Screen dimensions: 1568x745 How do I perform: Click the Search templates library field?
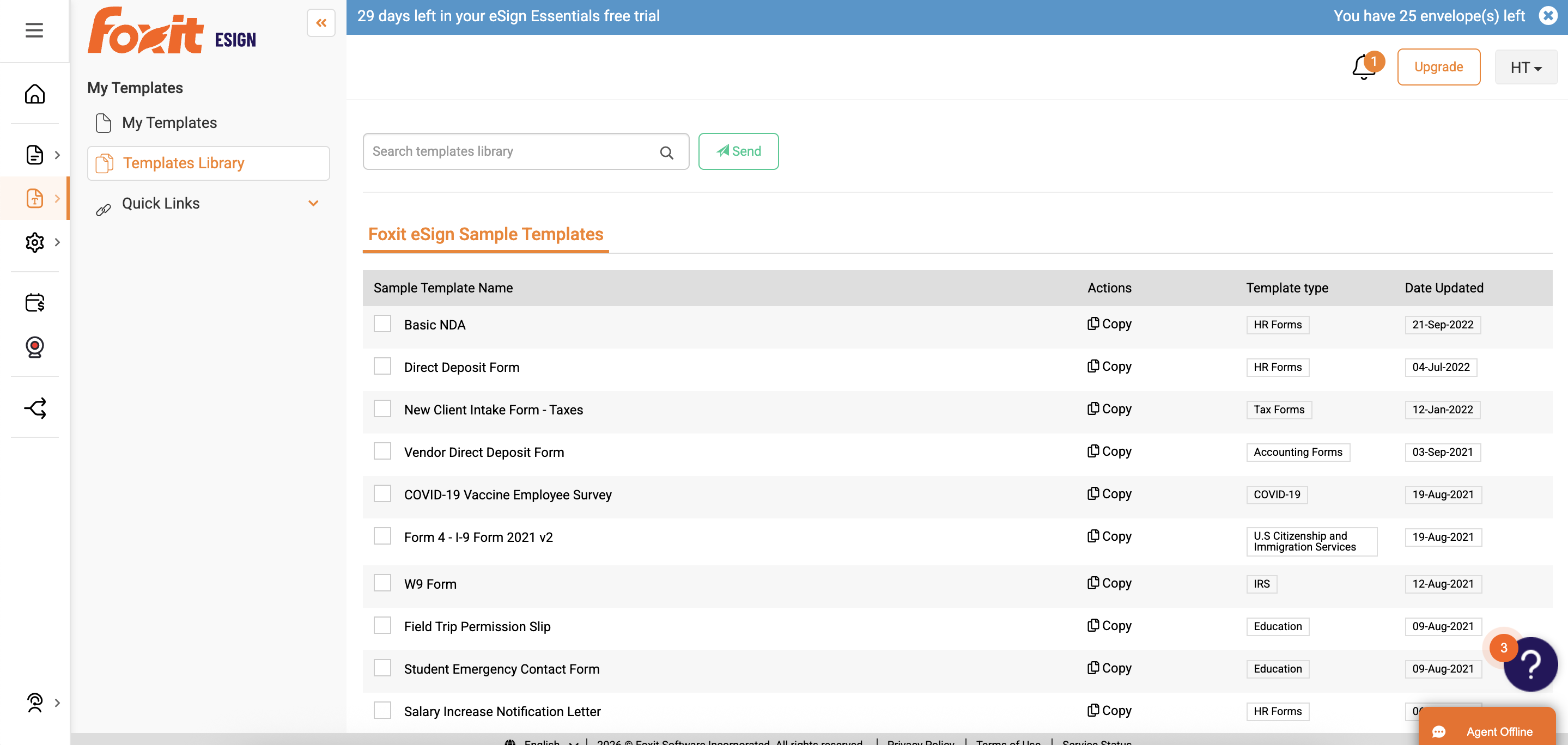point(511,151)
